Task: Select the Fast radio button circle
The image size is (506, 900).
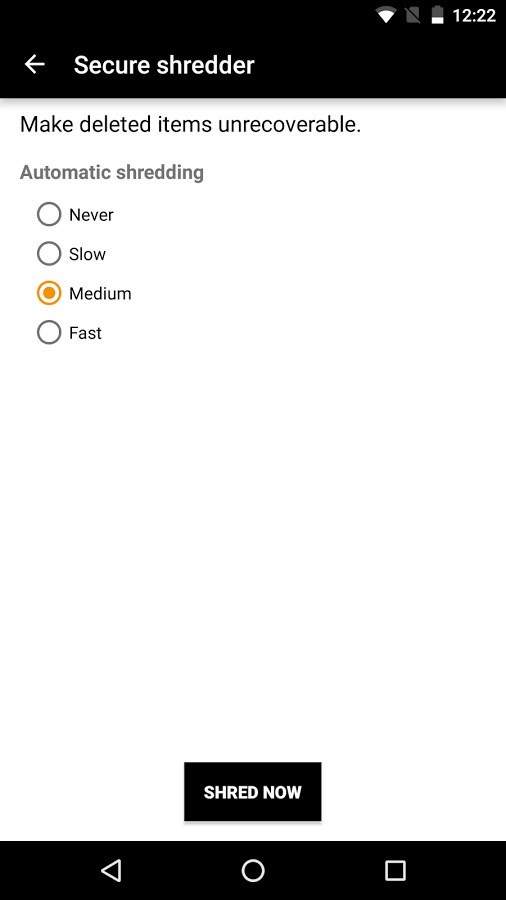Action: pyautogui.click(x=49, y=332)
